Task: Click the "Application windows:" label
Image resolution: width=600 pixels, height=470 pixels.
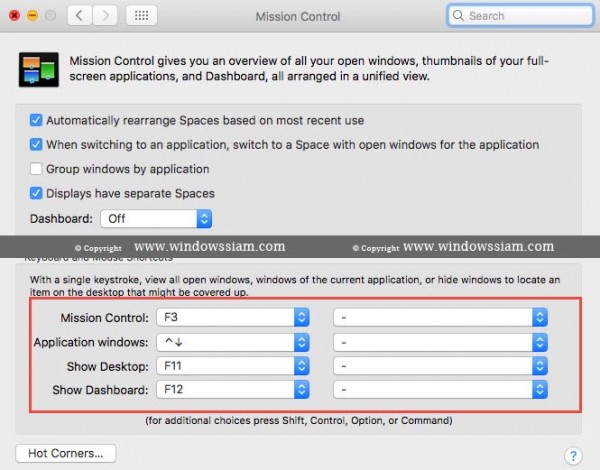Action: [91, 342]
